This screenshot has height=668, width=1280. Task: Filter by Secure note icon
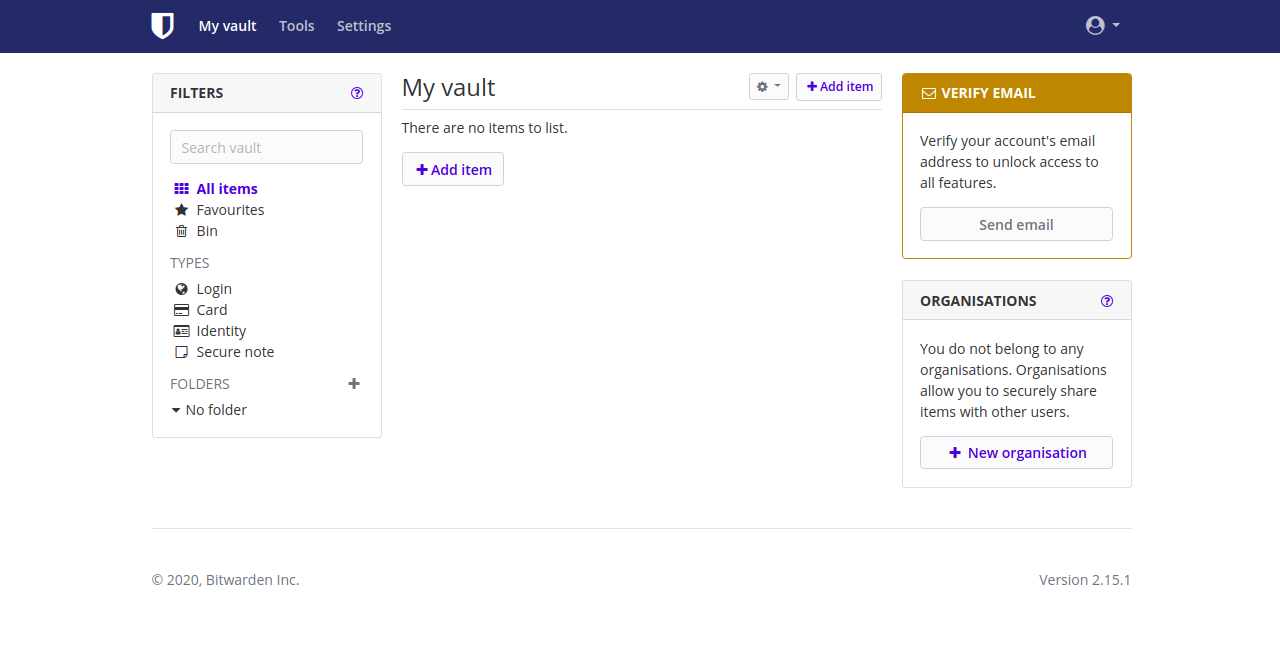(x=181, y=352)
